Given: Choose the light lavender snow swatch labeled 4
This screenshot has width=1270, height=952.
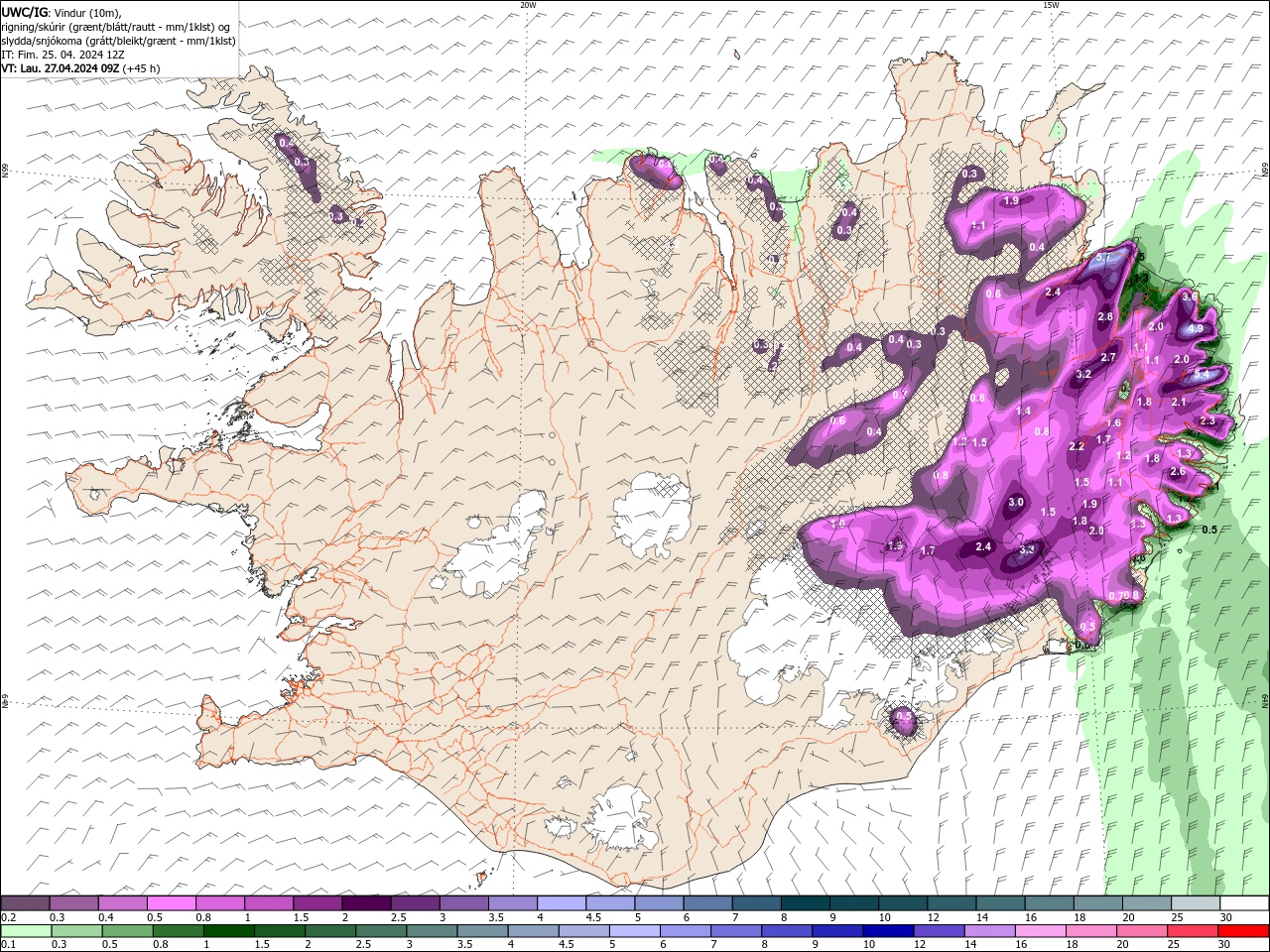Looking at the screenshot, I should point(562,903).
